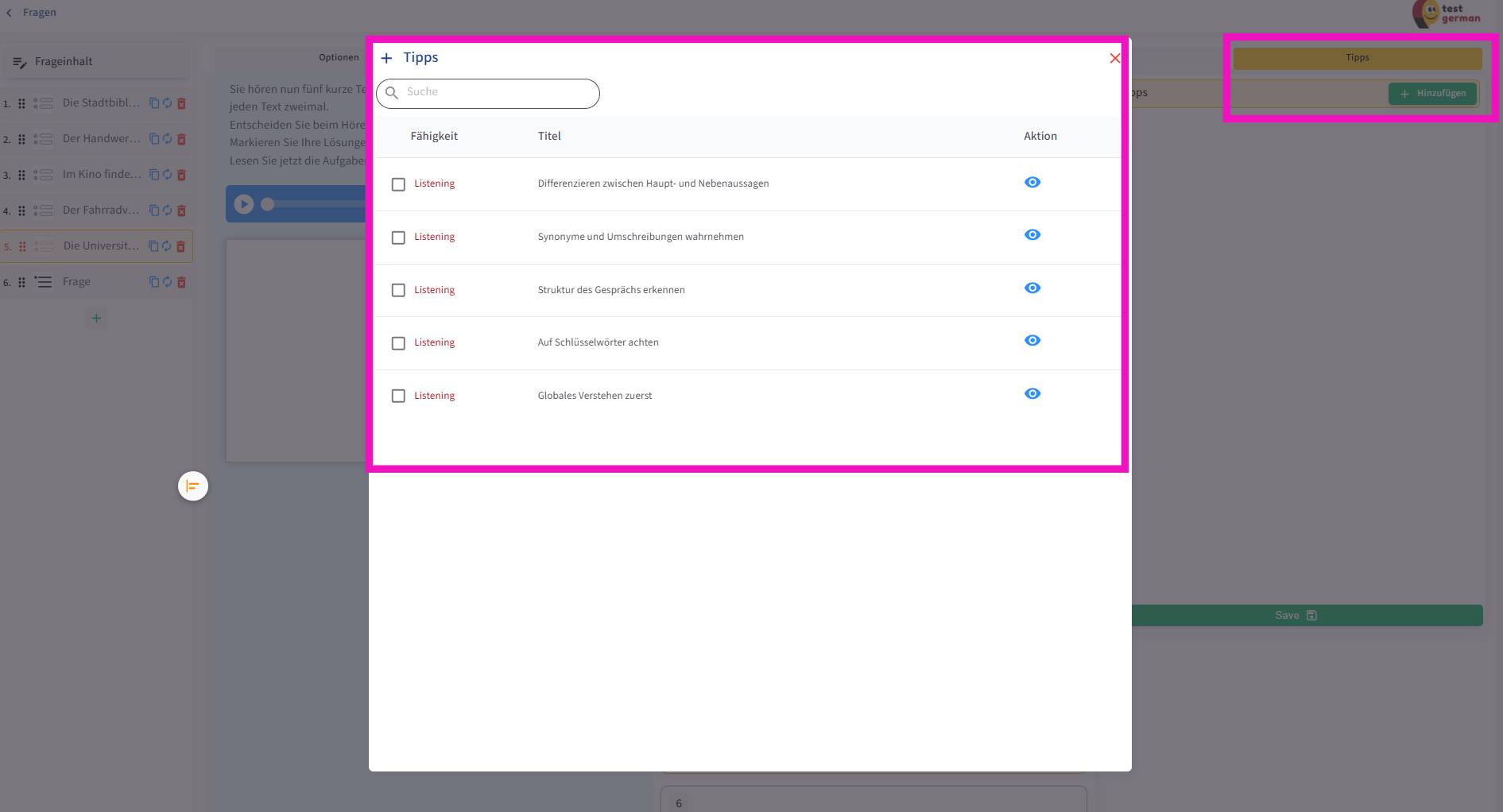Preview the 'Auf Schlüsselwörter achten' tip via eye icon
This screenshot has width=1503, height=812.
pyautogui.click(x=1032, y=341)
